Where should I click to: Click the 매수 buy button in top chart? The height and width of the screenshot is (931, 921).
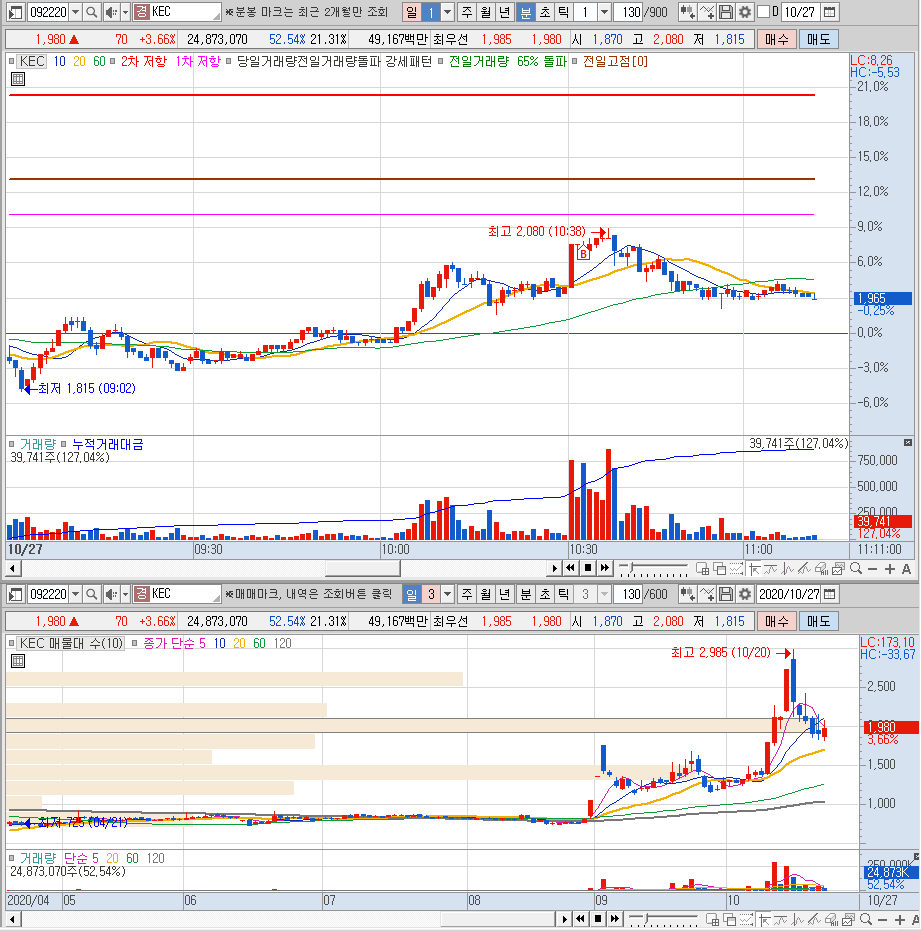[776, 39]
